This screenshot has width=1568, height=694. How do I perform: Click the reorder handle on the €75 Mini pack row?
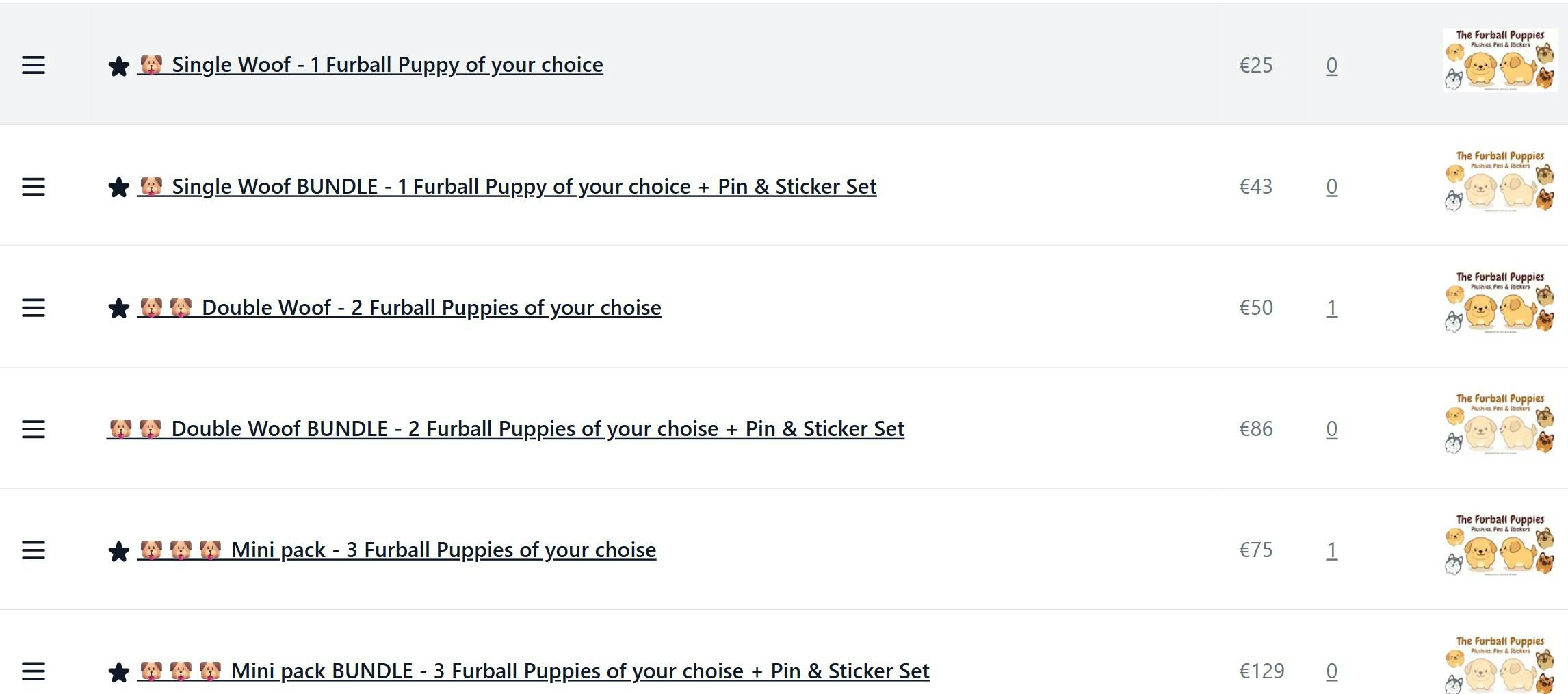click(x=33, y=550)
